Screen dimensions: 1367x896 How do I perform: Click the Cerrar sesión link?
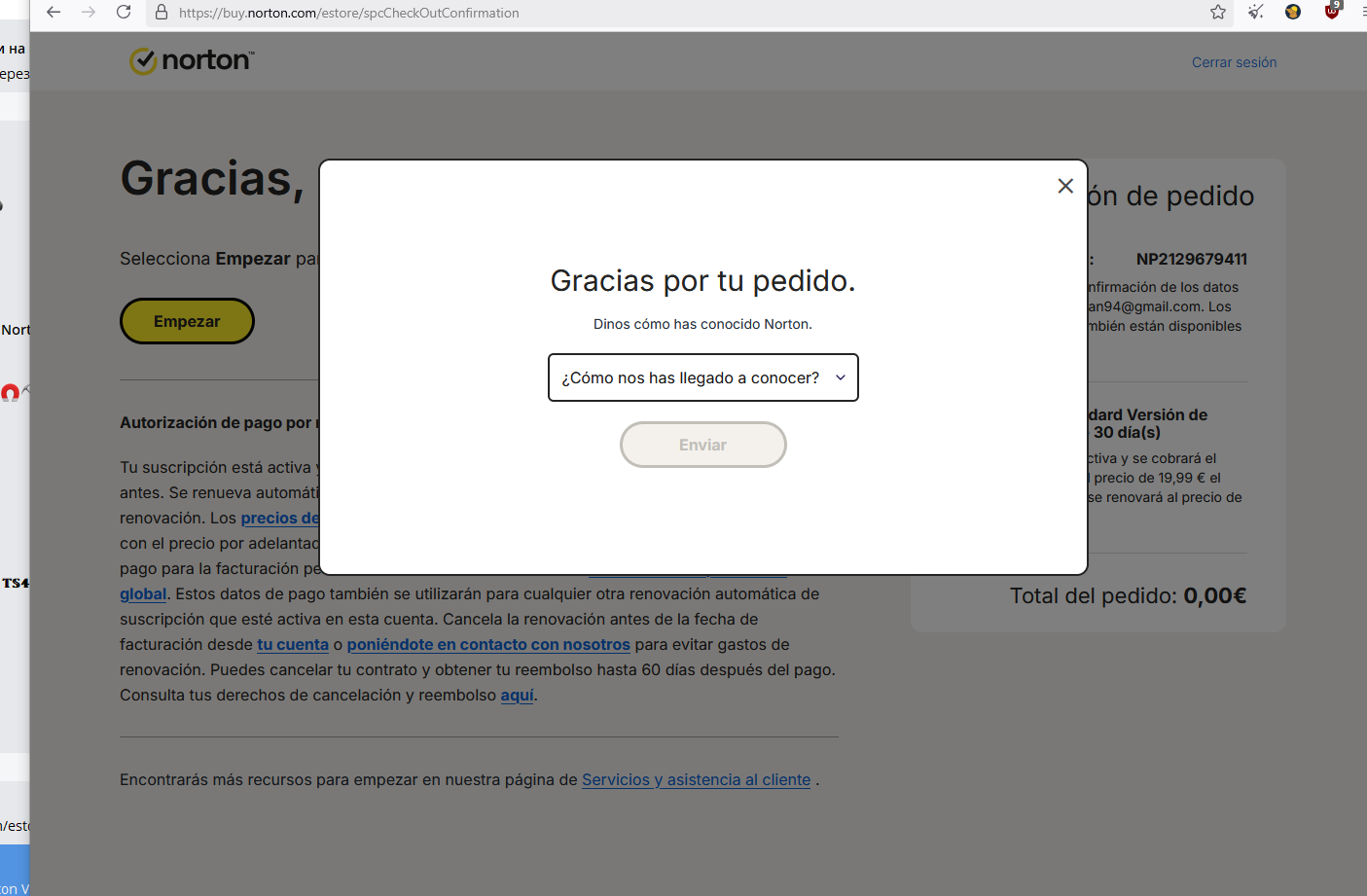point(1234,62)
